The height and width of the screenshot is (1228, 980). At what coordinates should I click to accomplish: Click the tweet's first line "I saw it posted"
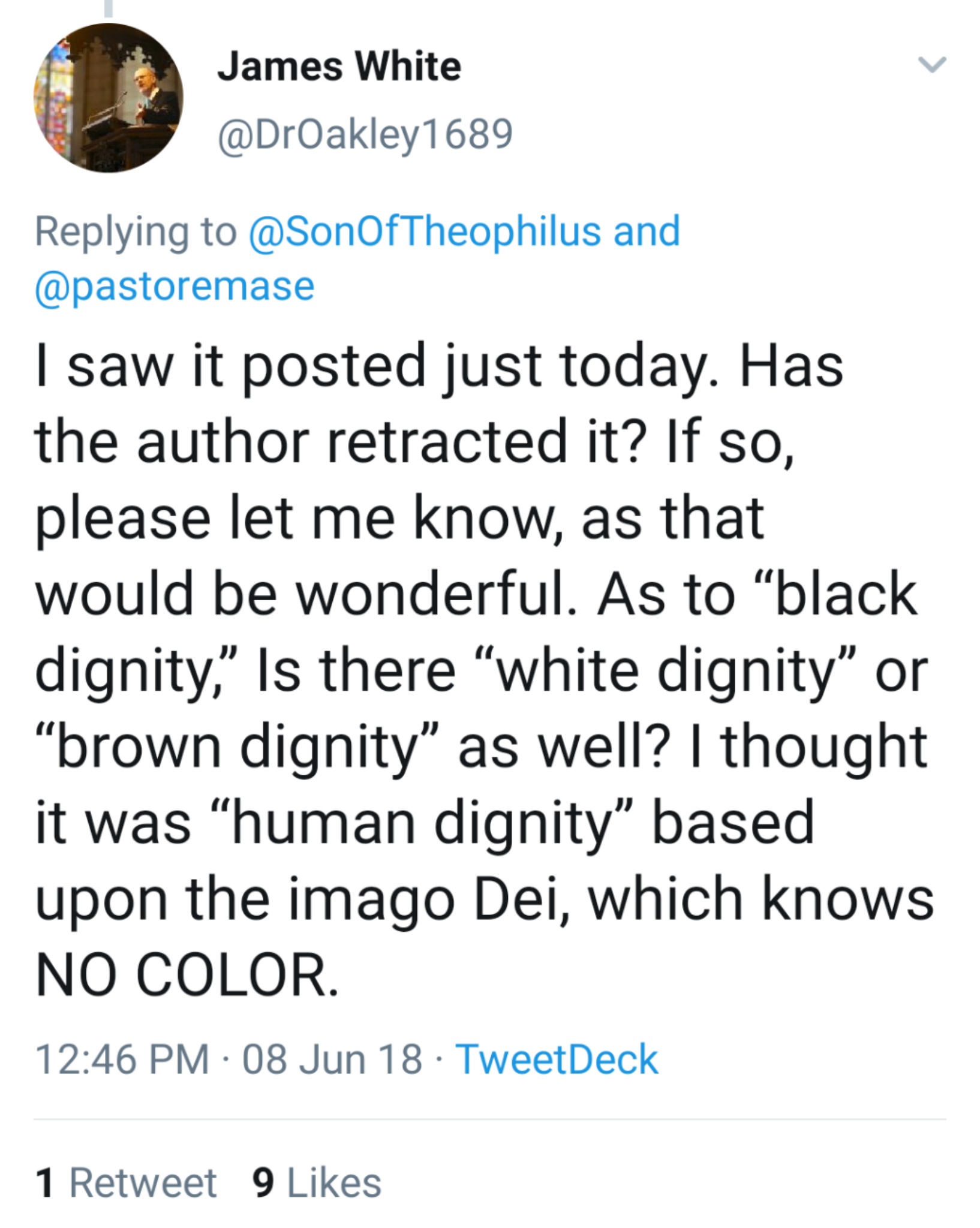click(x=228, y=366)
